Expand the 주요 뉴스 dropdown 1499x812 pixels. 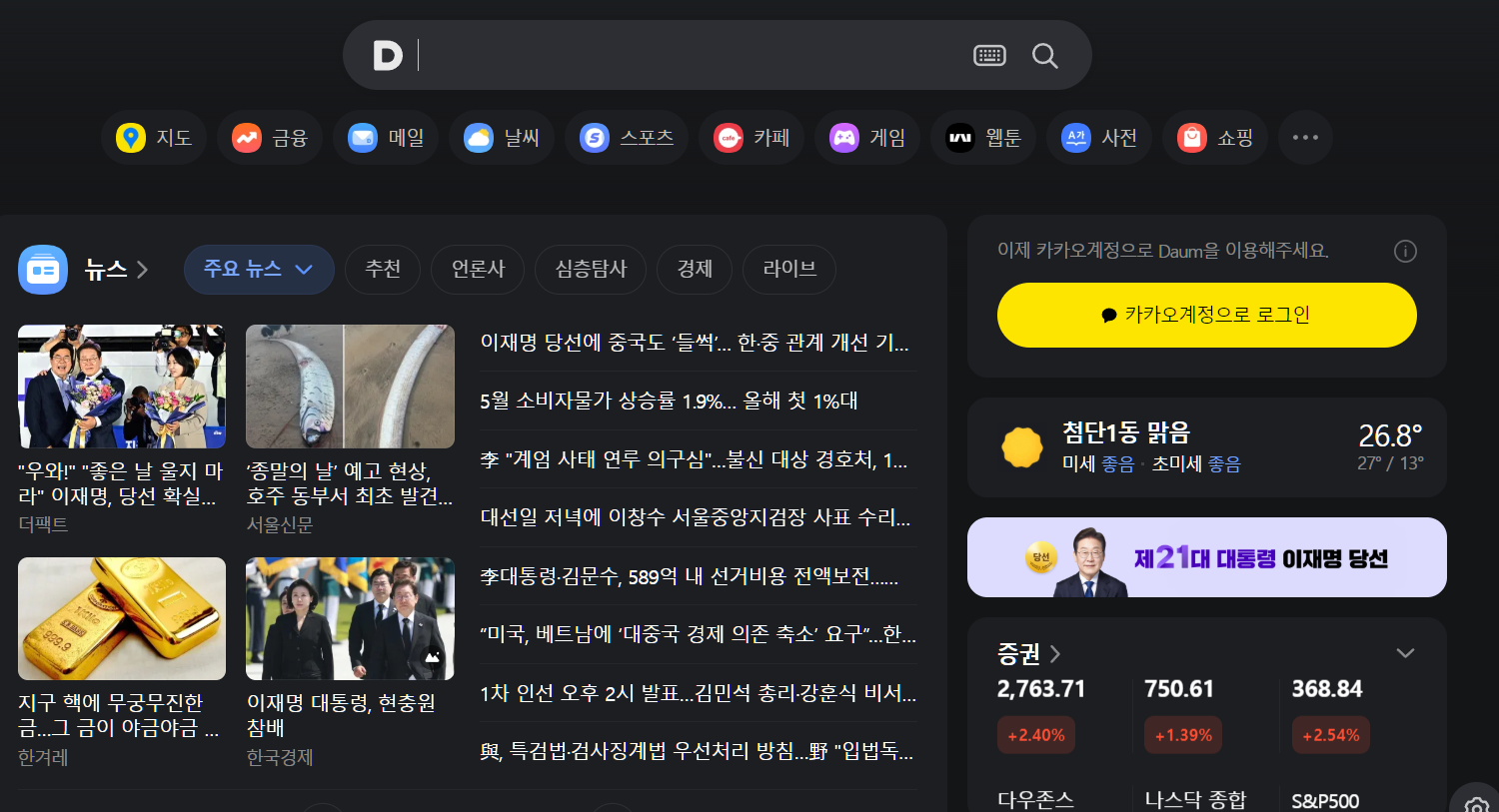click(259, 270)
